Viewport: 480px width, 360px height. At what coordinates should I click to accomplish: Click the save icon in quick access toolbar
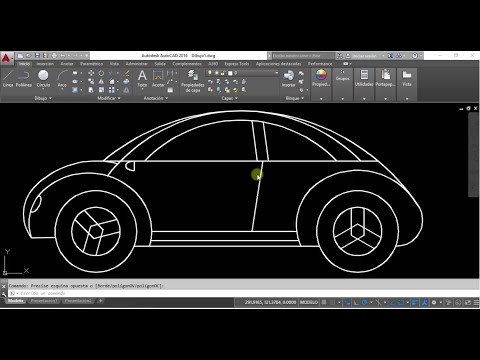tap(37, 56)
